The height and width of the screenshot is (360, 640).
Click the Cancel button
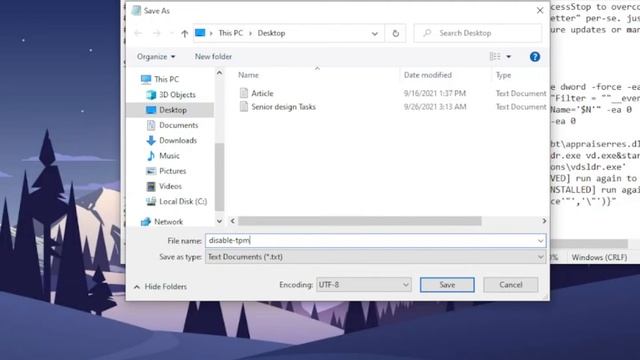pos(511,285)
